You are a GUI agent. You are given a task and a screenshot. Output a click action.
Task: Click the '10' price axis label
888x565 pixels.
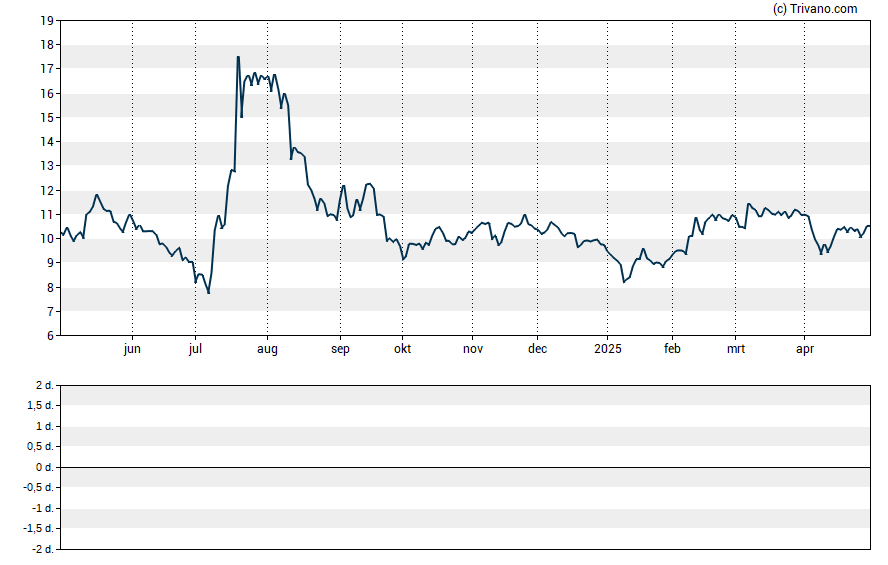coord(47,239)
